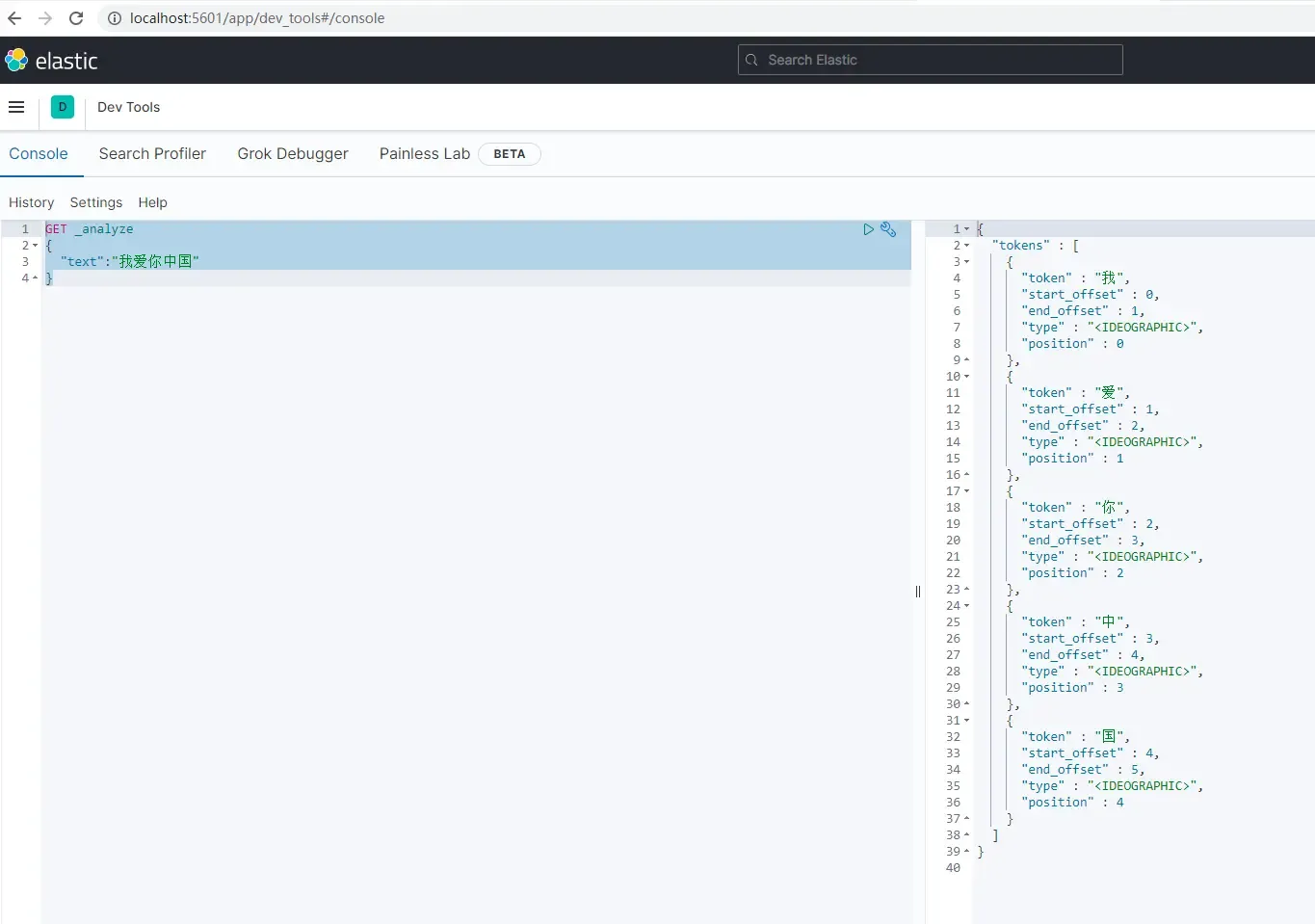Click the magnifier icon in Search Elastic
Screen dimensions: 1315x924
coord(751,60)
